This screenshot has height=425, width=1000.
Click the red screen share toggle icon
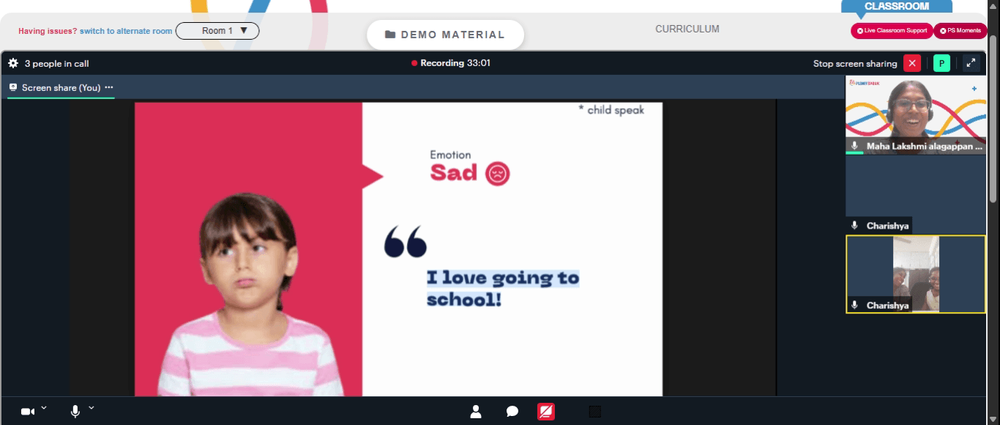(546, 412)
